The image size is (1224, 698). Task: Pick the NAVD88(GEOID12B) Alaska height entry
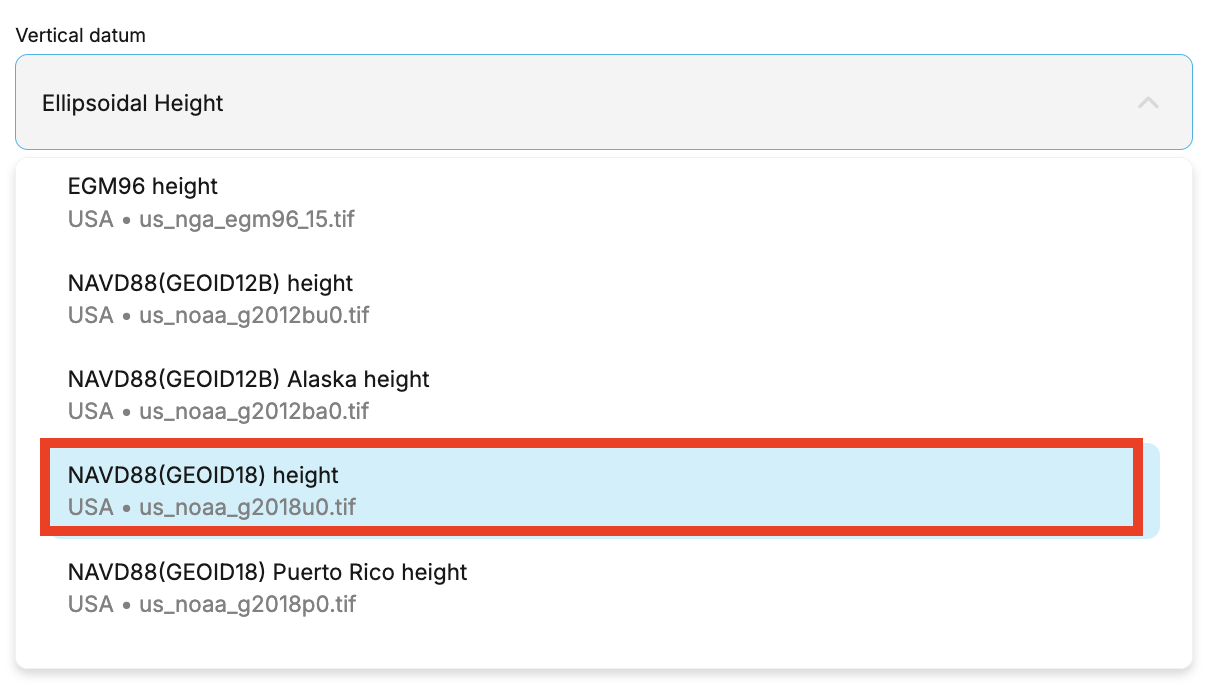click(604, 394)
